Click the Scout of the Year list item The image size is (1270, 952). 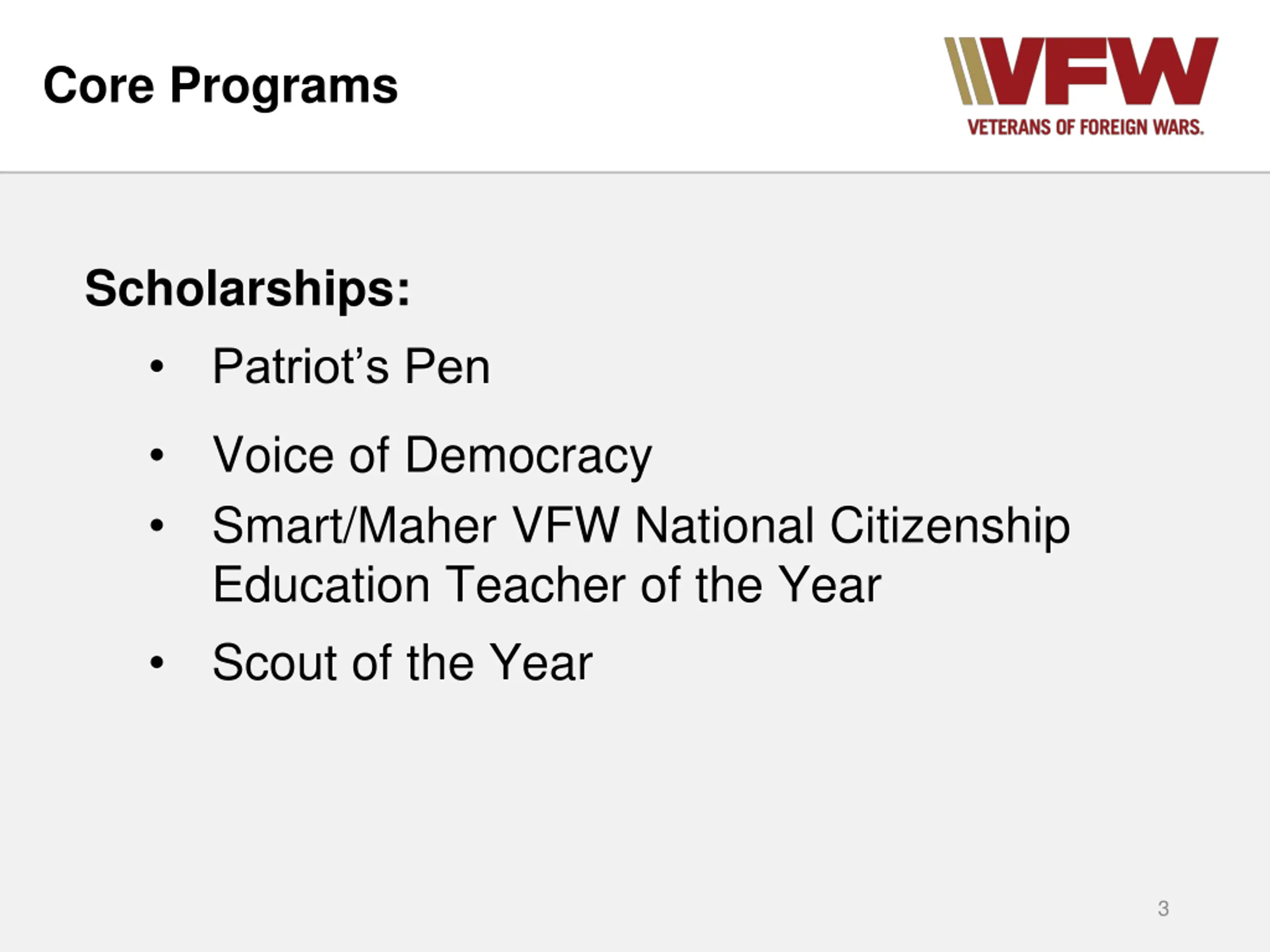(402, 663)
